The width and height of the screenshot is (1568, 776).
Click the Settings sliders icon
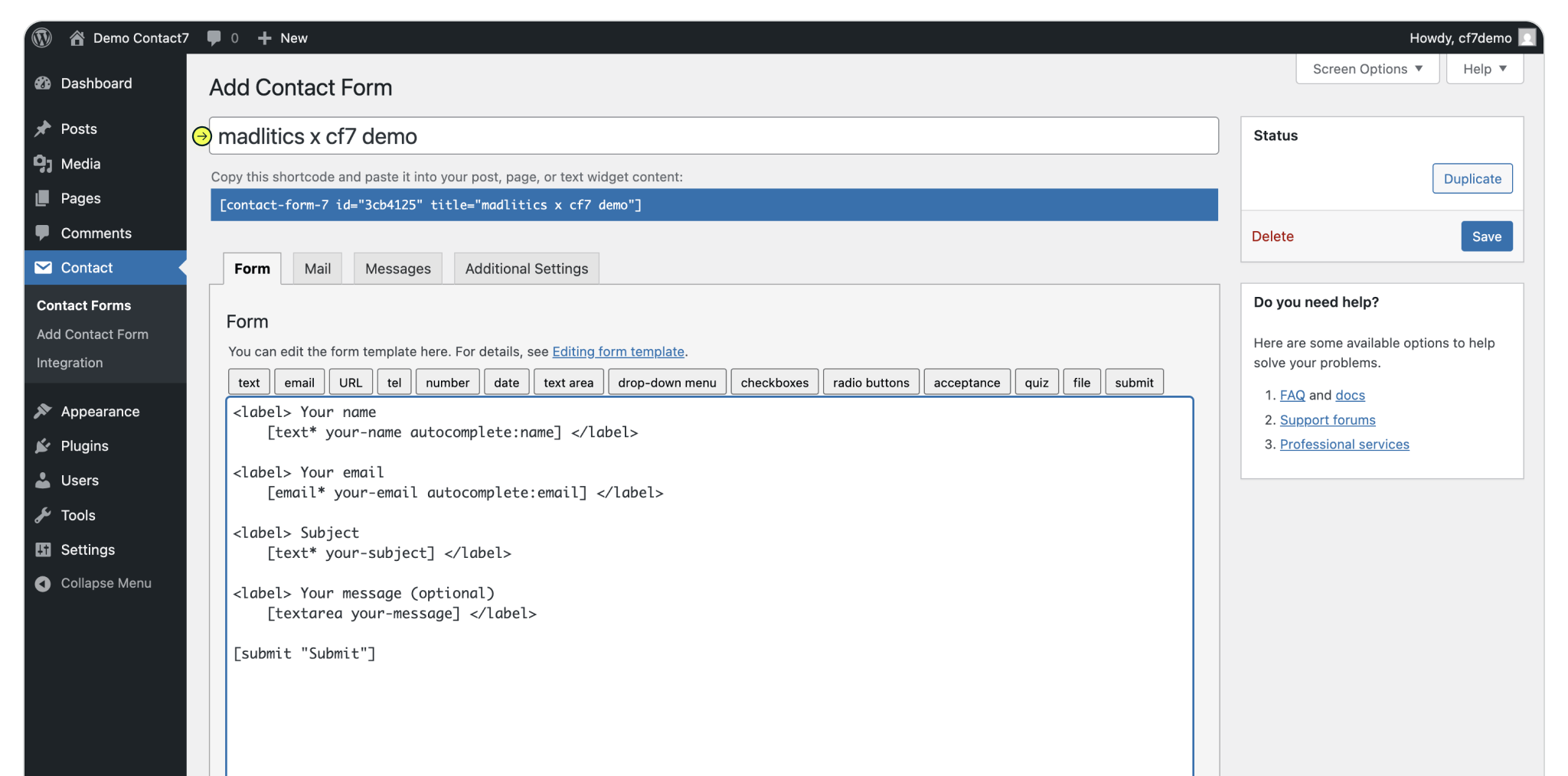point(43,549)
